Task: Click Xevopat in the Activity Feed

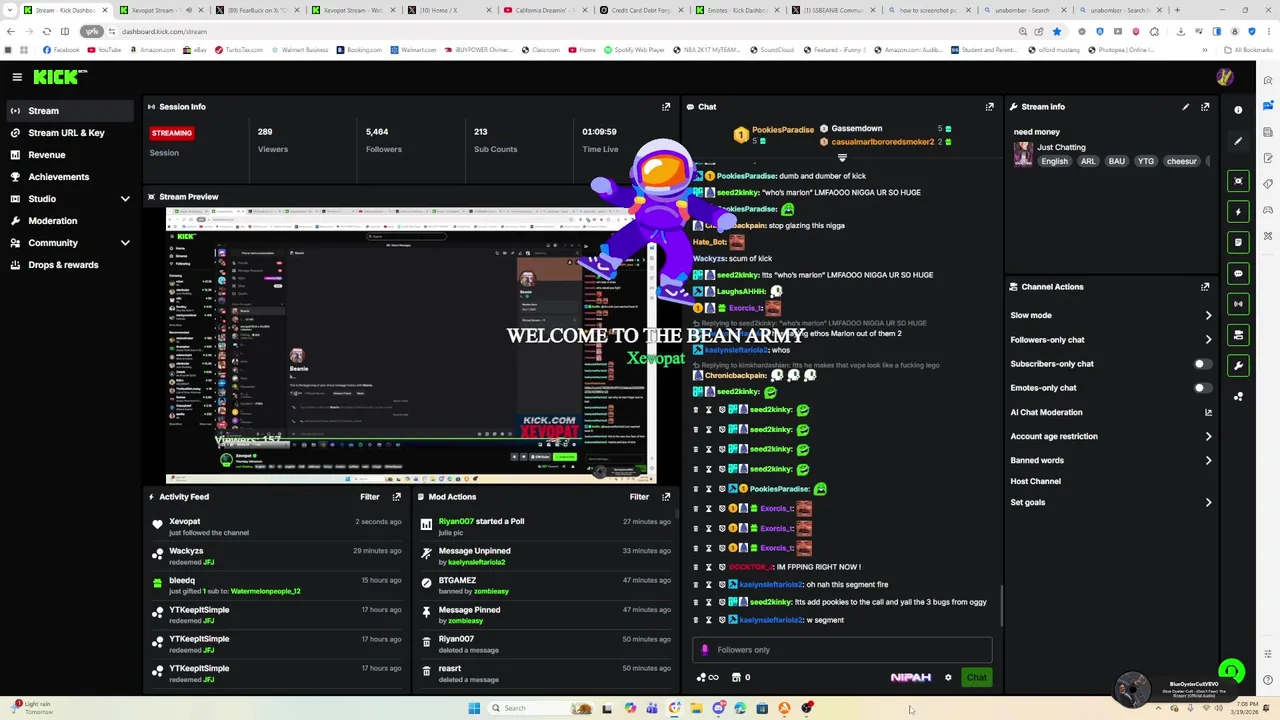Action: pyautogui.click(x=184, y=522)
